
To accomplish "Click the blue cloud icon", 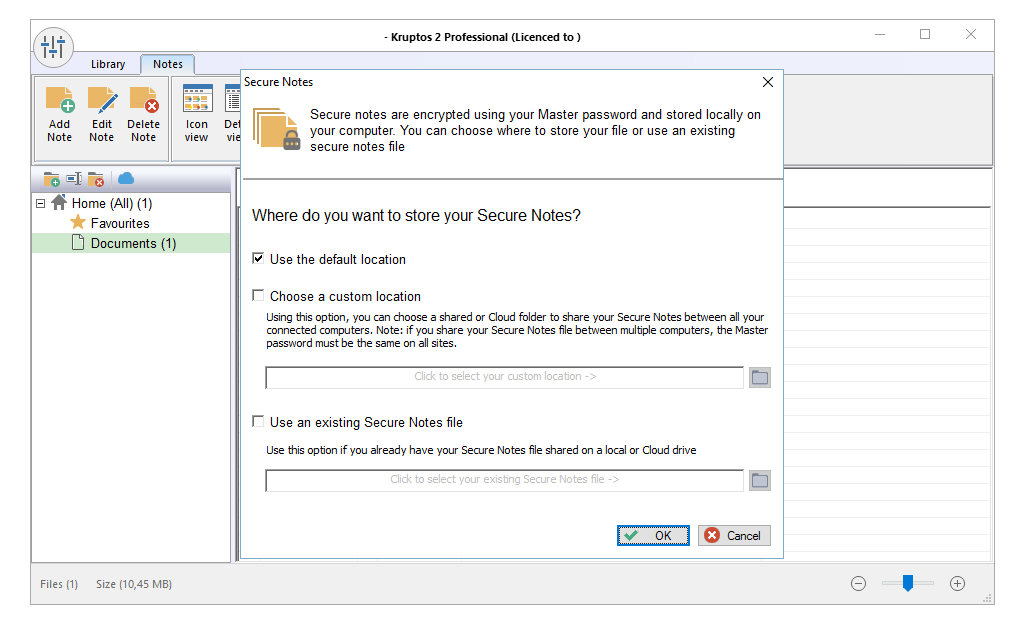I will pos(126,178).
